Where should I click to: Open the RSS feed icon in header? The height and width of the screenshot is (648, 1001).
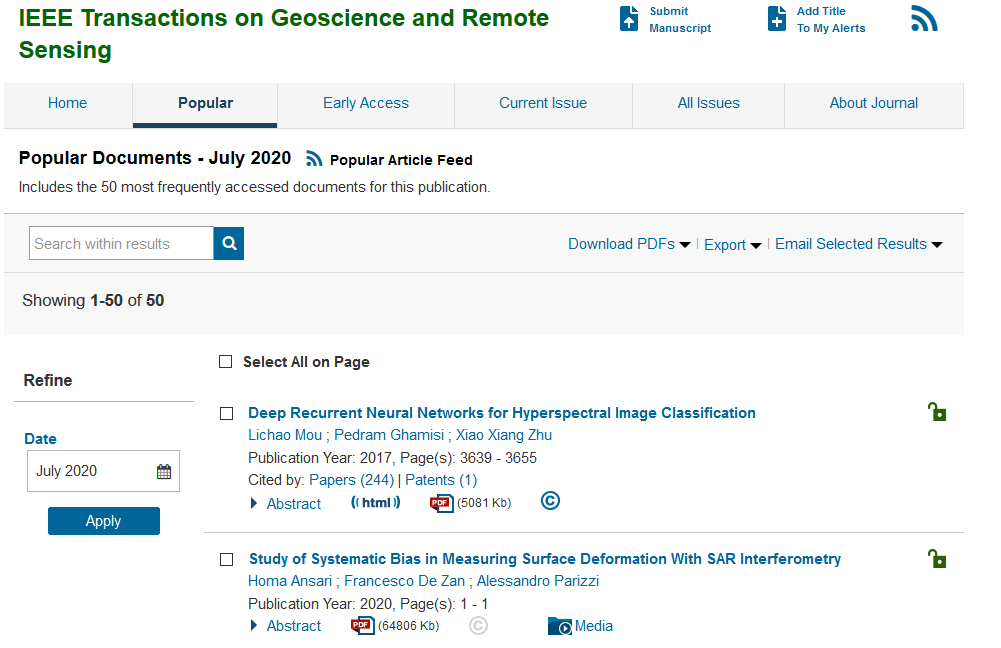pyautogui.click(x=924, y=19)
